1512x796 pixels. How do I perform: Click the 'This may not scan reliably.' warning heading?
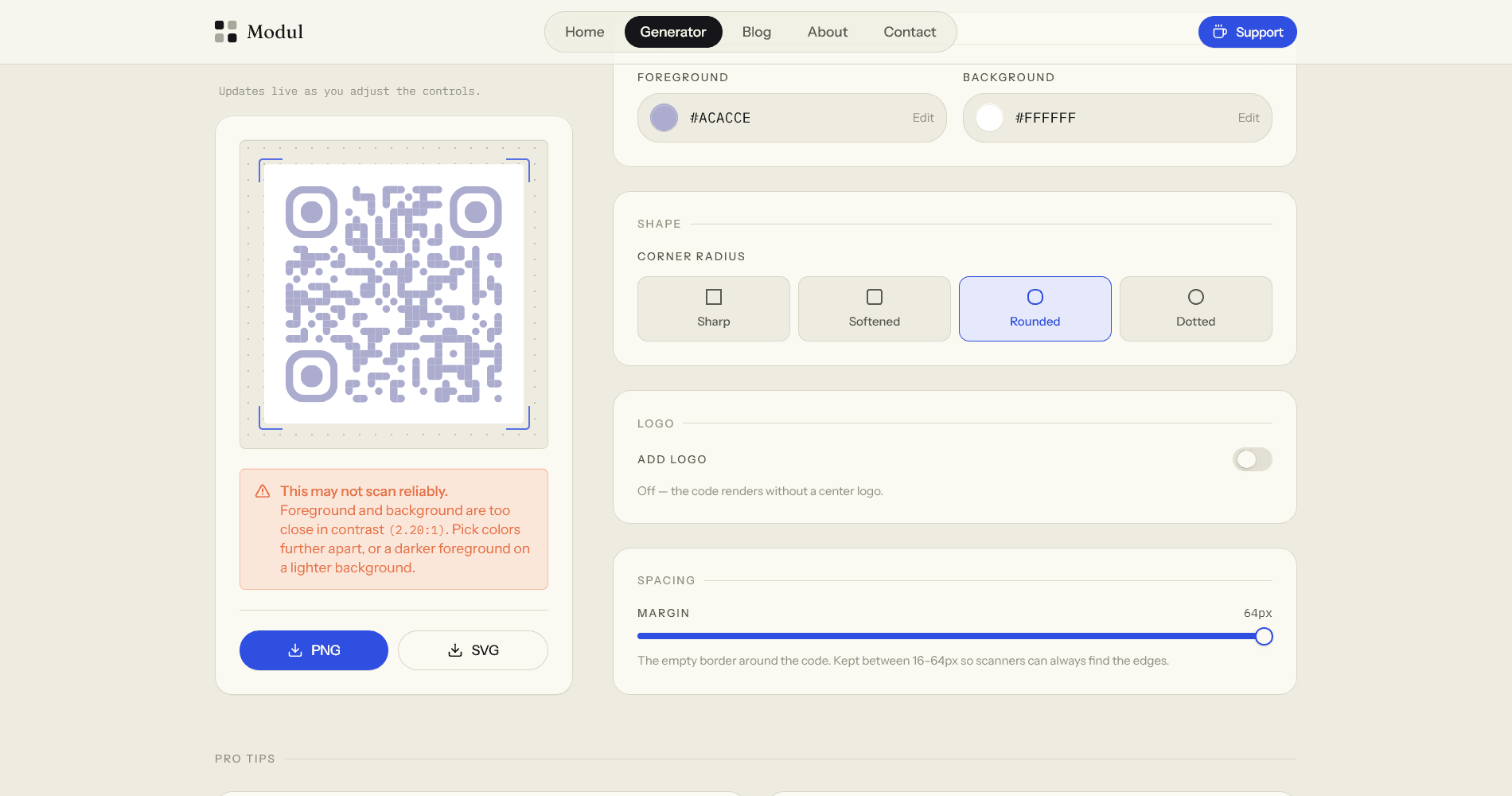pyautogui.click(x=364, y=491)
